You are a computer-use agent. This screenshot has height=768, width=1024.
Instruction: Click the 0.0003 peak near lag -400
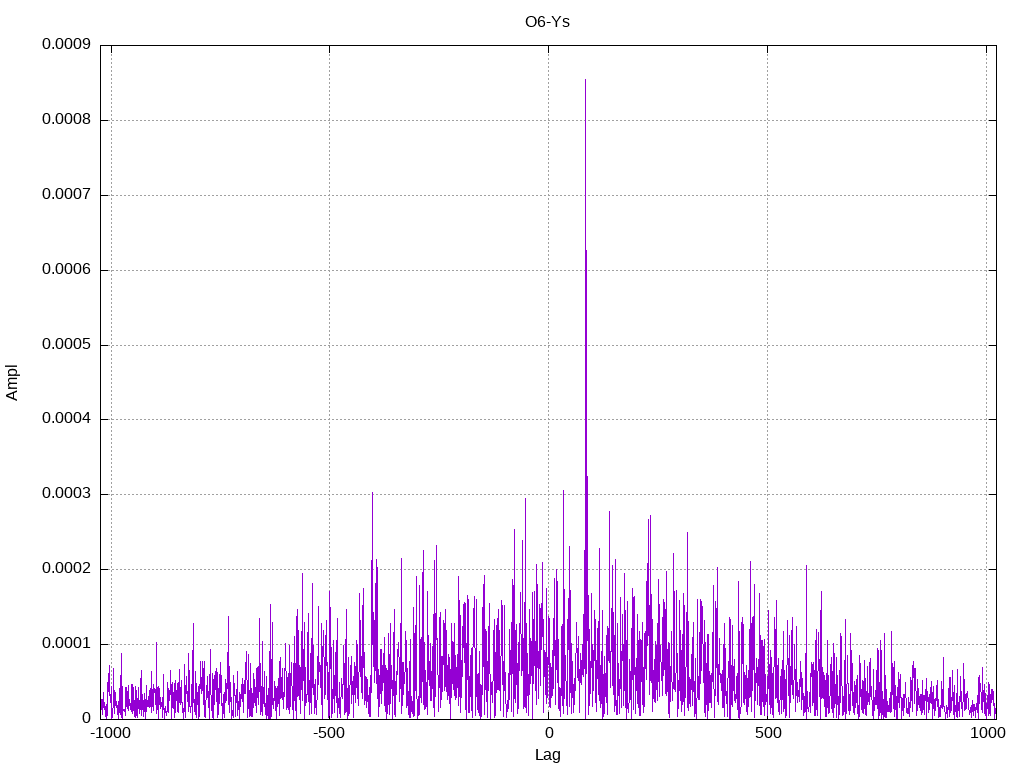(372, 493)
